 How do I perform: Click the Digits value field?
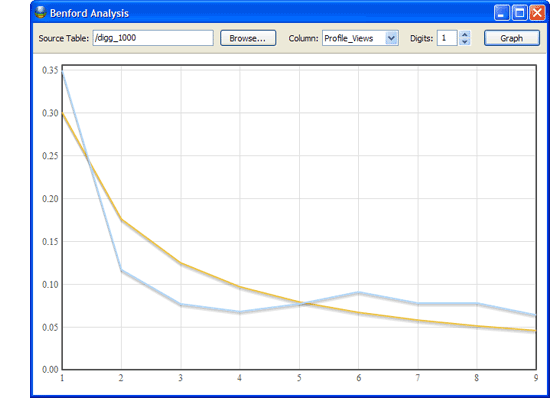[447, 38]
